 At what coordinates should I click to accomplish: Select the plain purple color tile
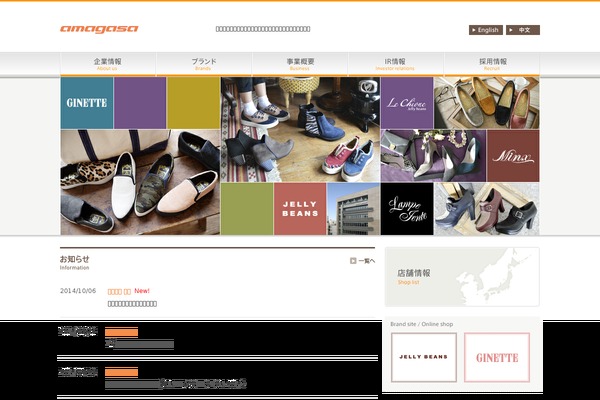point(140,103)
